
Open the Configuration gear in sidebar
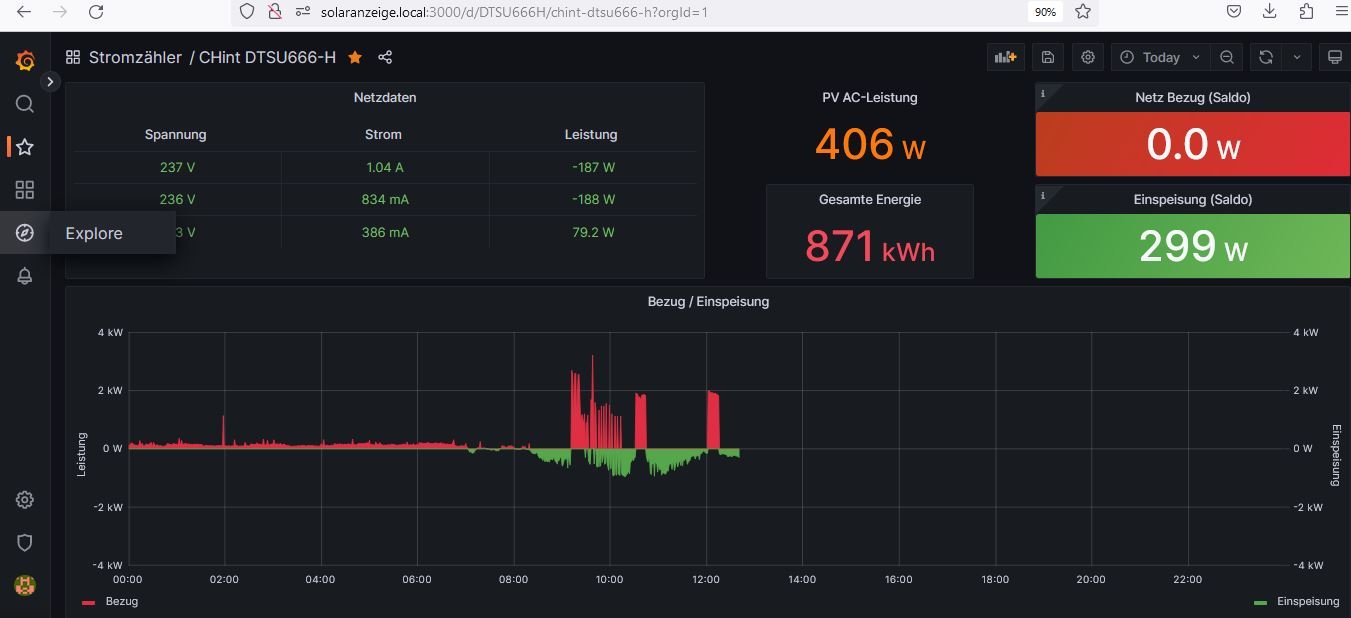[25, 500]
